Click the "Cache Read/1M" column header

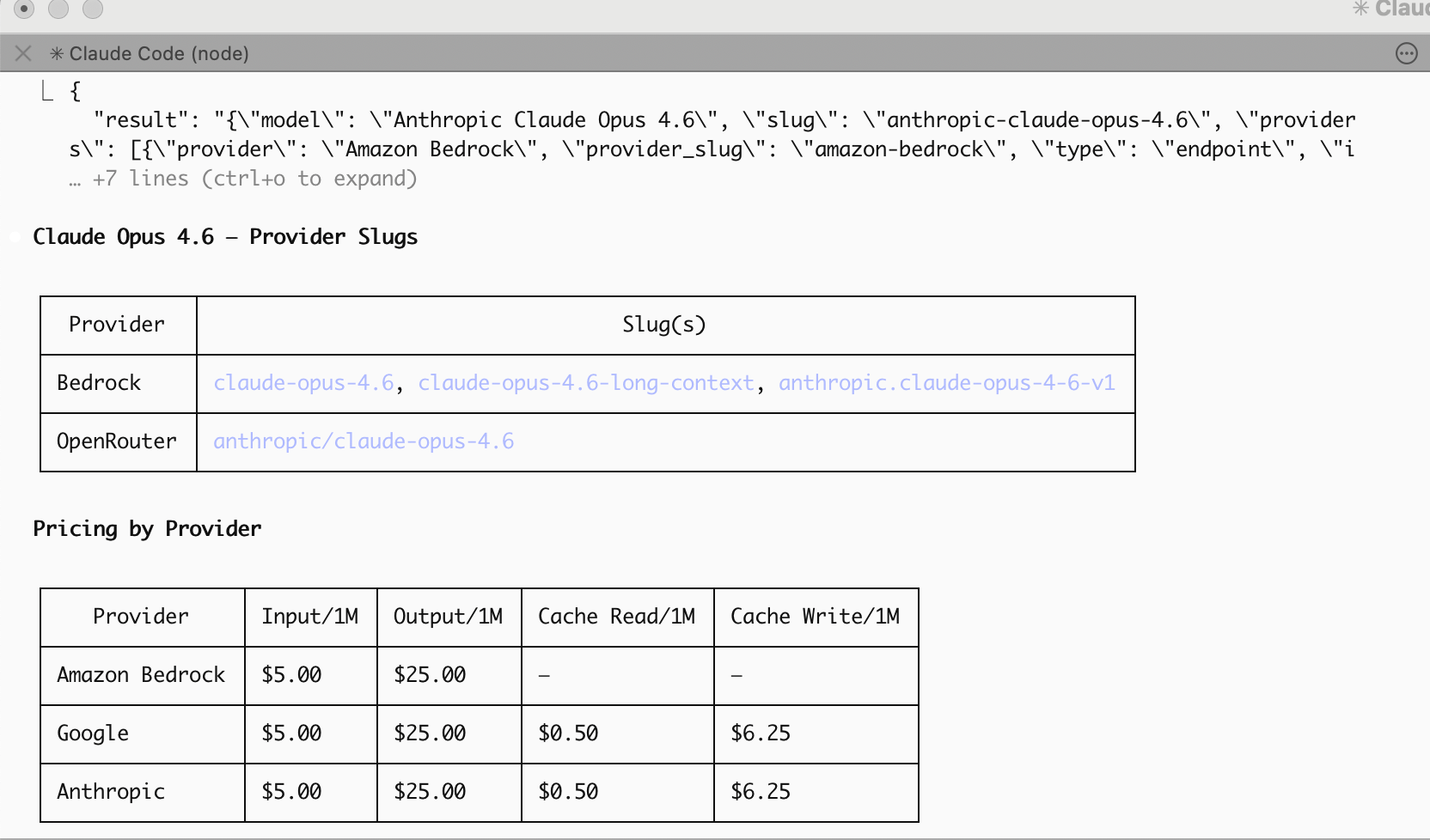616,617
